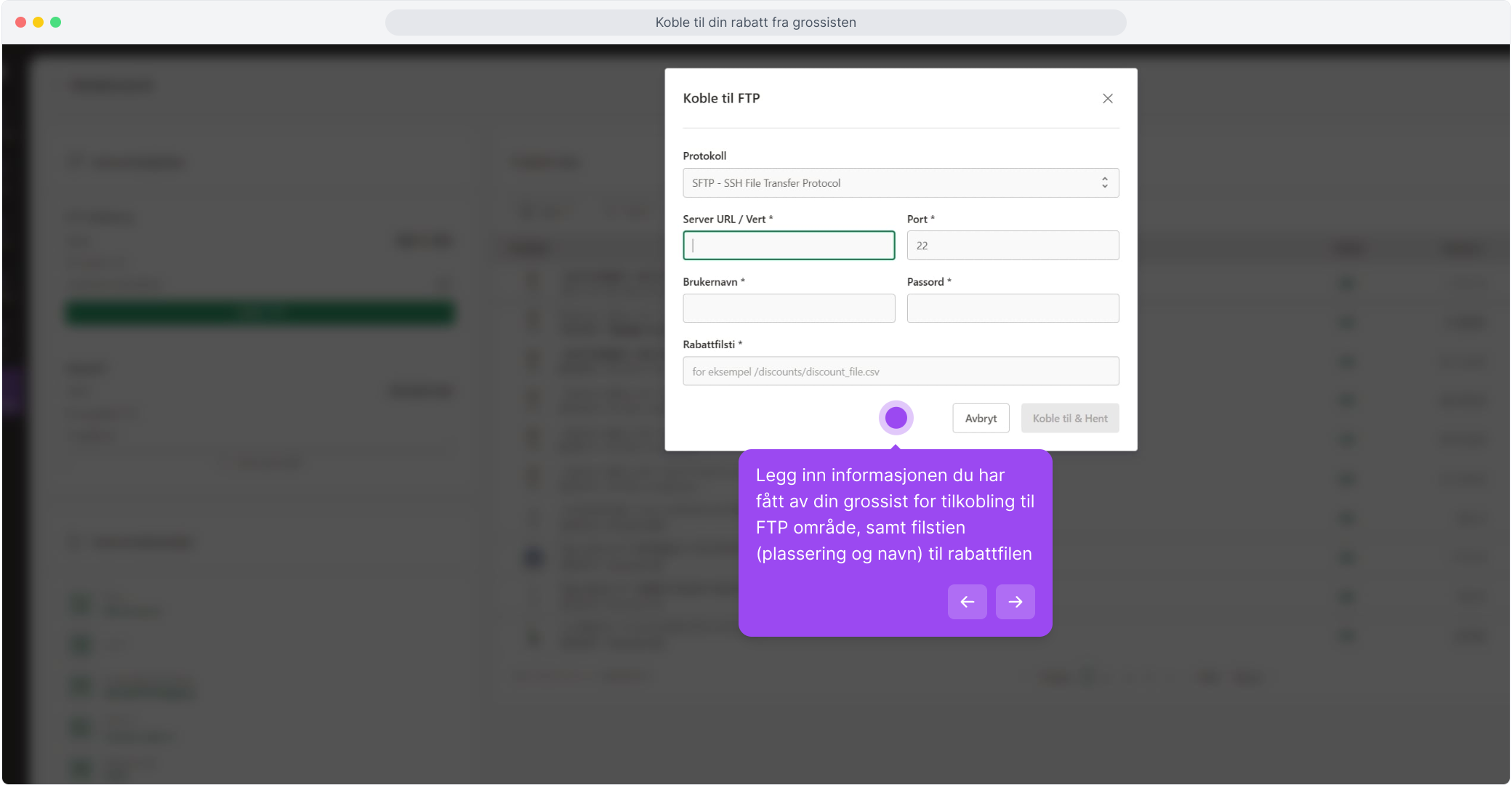This screenshot has width=1512, height=785.
Task: Close the Koble til FTP dialog
Action: point(1107,98)
